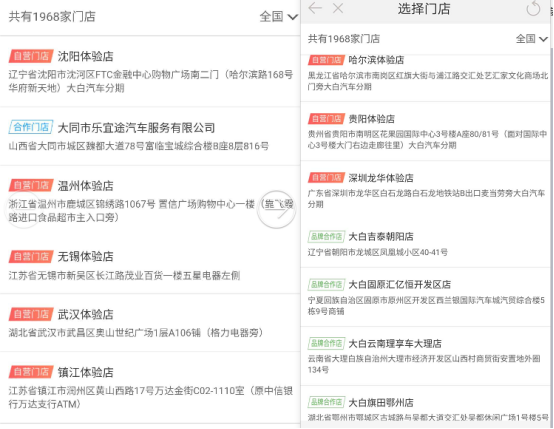Click the address 江苏省无锡市新吴区长江路
The image size is (554, 429).
(x=124, y=275)
